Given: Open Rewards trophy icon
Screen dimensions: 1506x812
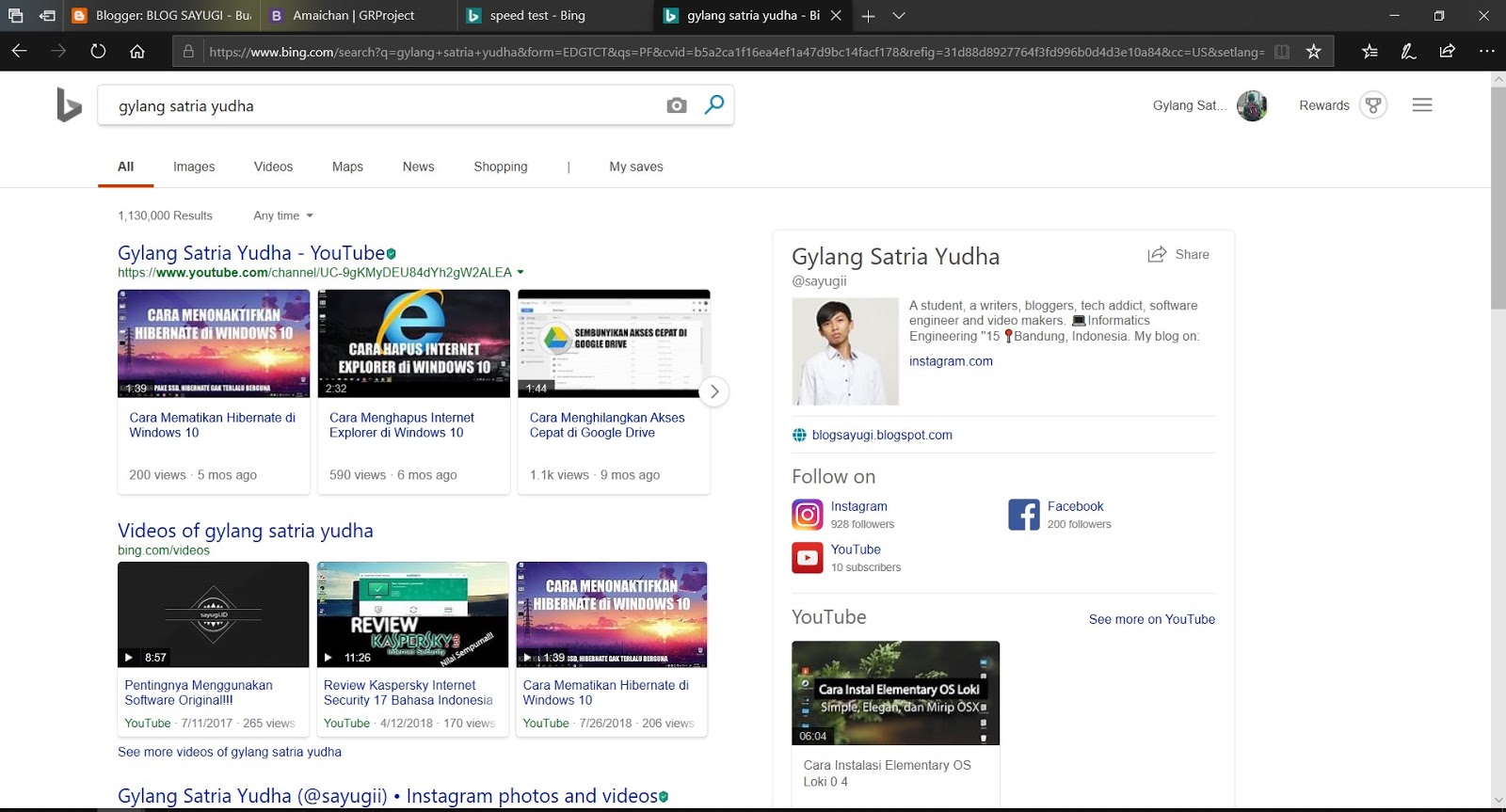Looking at the screenshot, I should 1373,105.
